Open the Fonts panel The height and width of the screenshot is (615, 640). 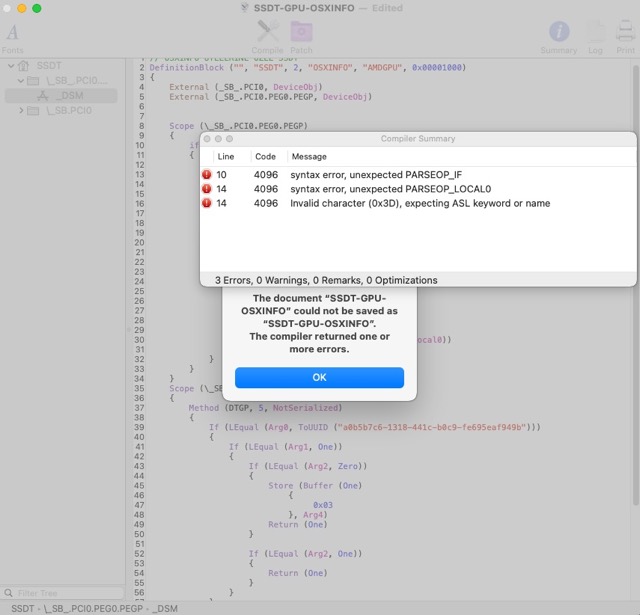tap(12, 36)
